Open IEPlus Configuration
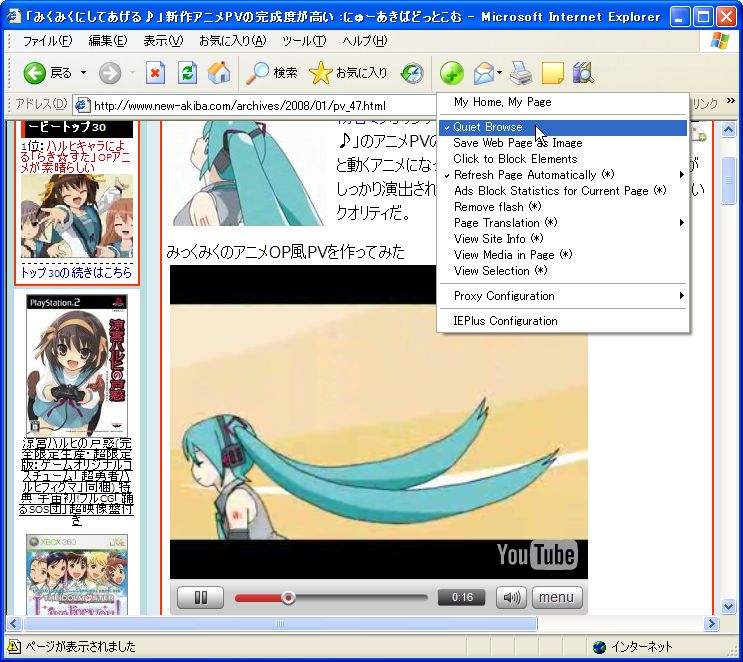The width and height of the screenshot is (743, 662). 562,321
